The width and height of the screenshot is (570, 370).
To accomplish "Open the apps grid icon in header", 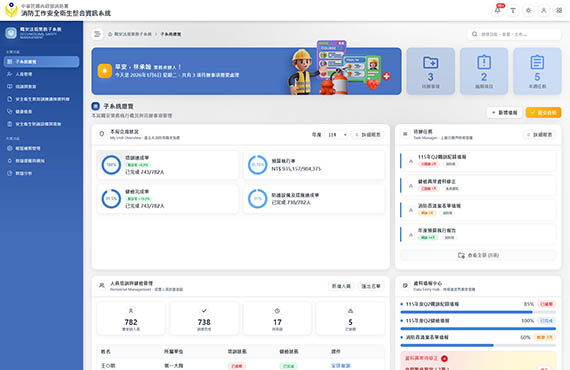I will click(x=559, y=11).
